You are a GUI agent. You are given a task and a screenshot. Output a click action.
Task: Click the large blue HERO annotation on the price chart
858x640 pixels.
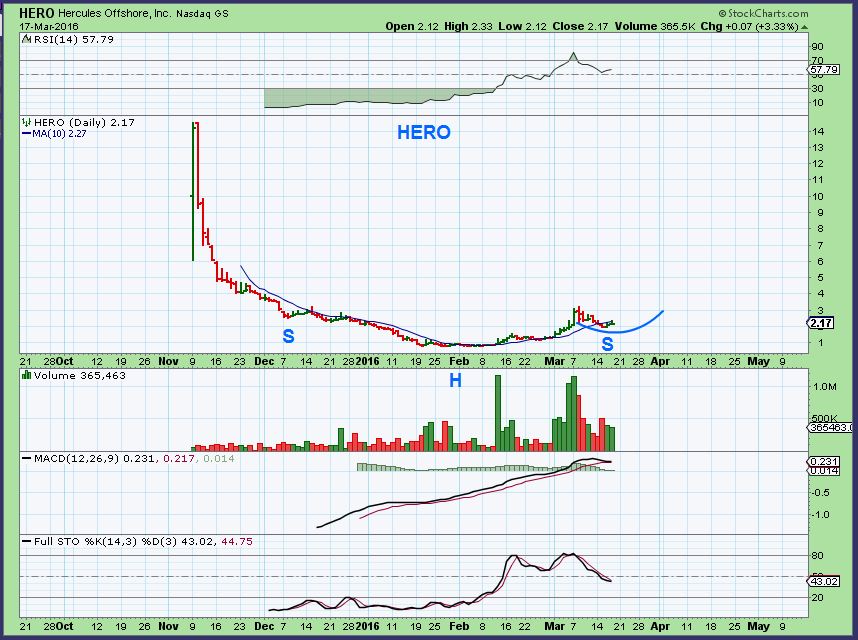tap(424, 132)
